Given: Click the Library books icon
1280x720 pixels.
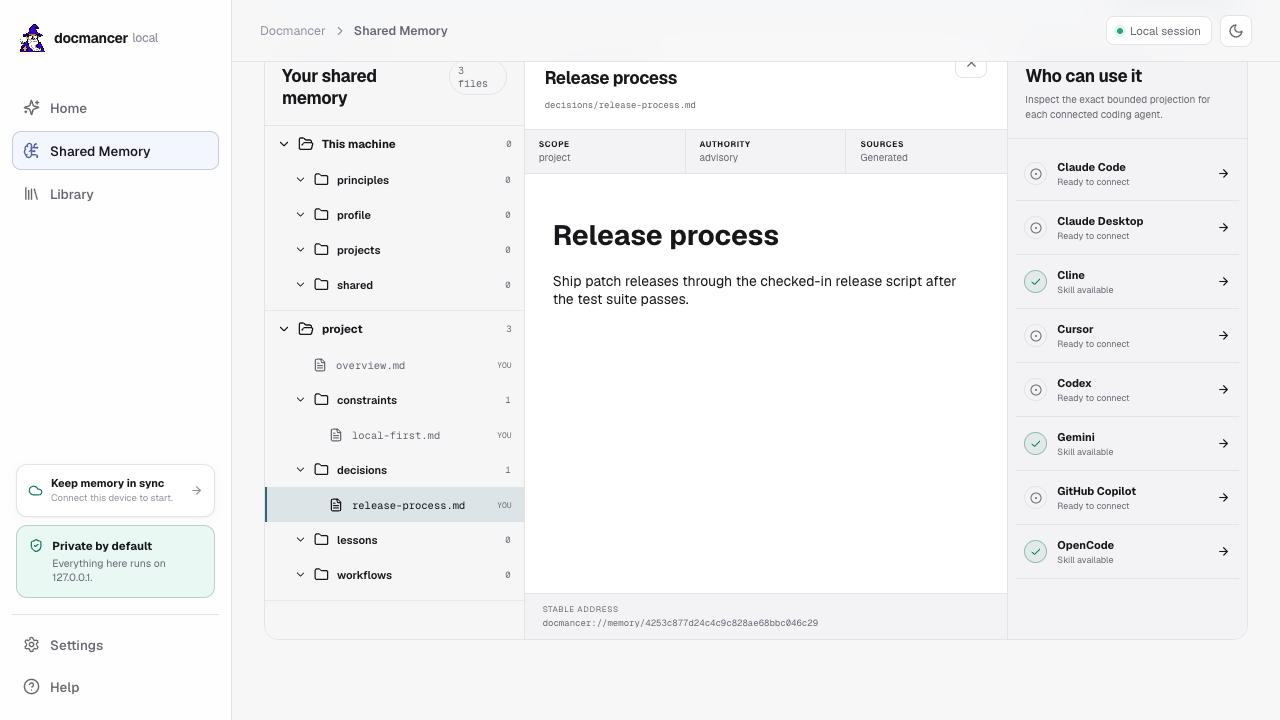Looking at the screenshot, I should point(32,194).
